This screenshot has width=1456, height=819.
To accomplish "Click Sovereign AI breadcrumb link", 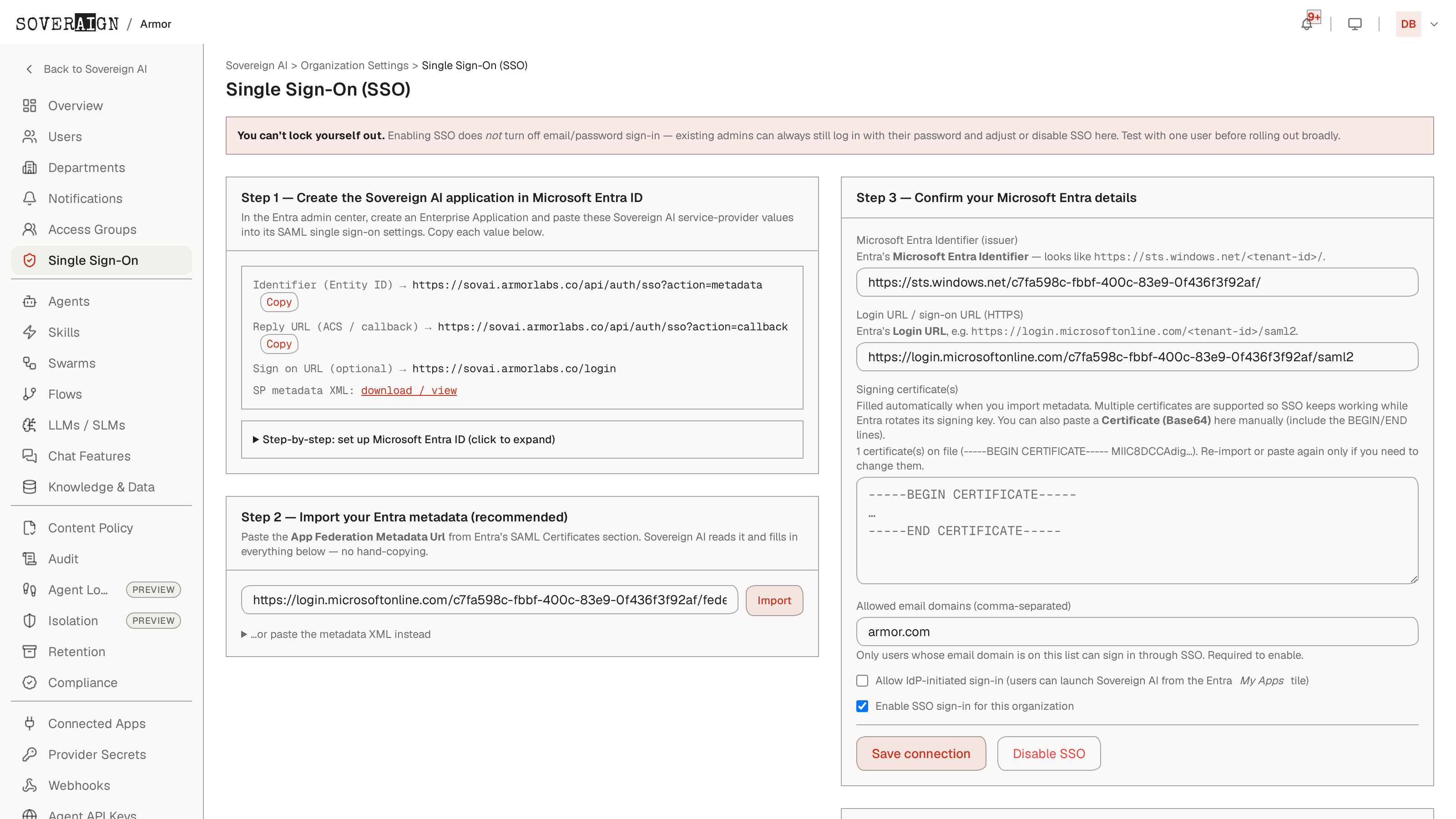I will click(x=257, y=66).
